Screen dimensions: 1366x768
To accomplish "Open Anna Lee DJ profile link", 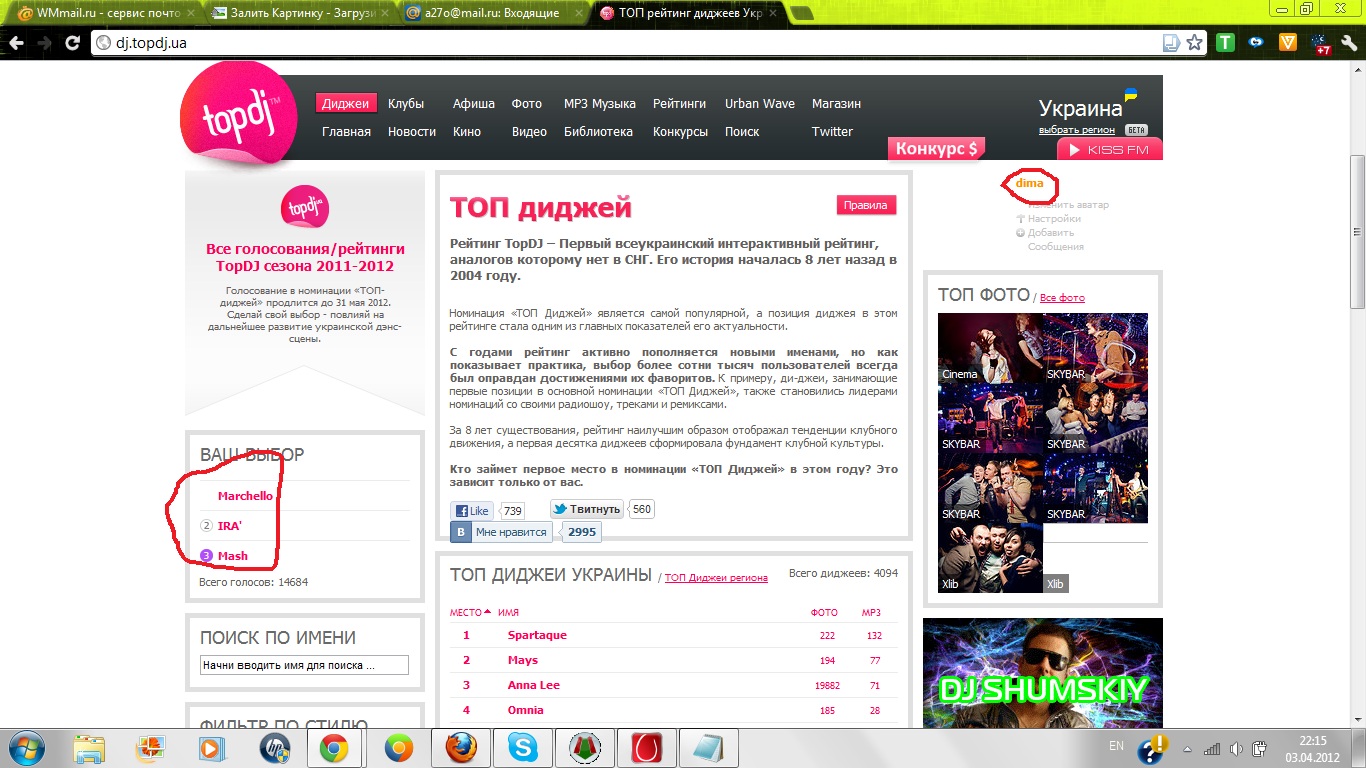I will [x=534, y=685].
